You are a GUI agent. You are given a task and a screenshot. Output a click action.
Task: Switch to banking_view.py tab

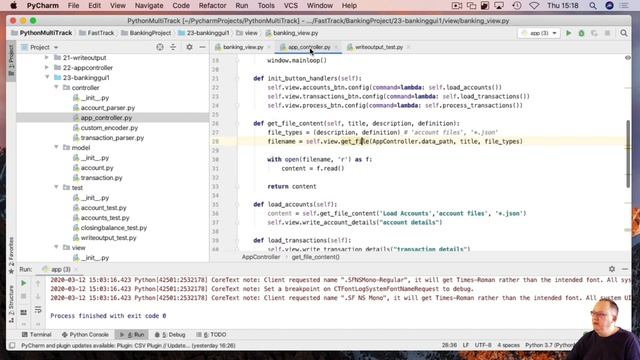[x=243, y=47]
